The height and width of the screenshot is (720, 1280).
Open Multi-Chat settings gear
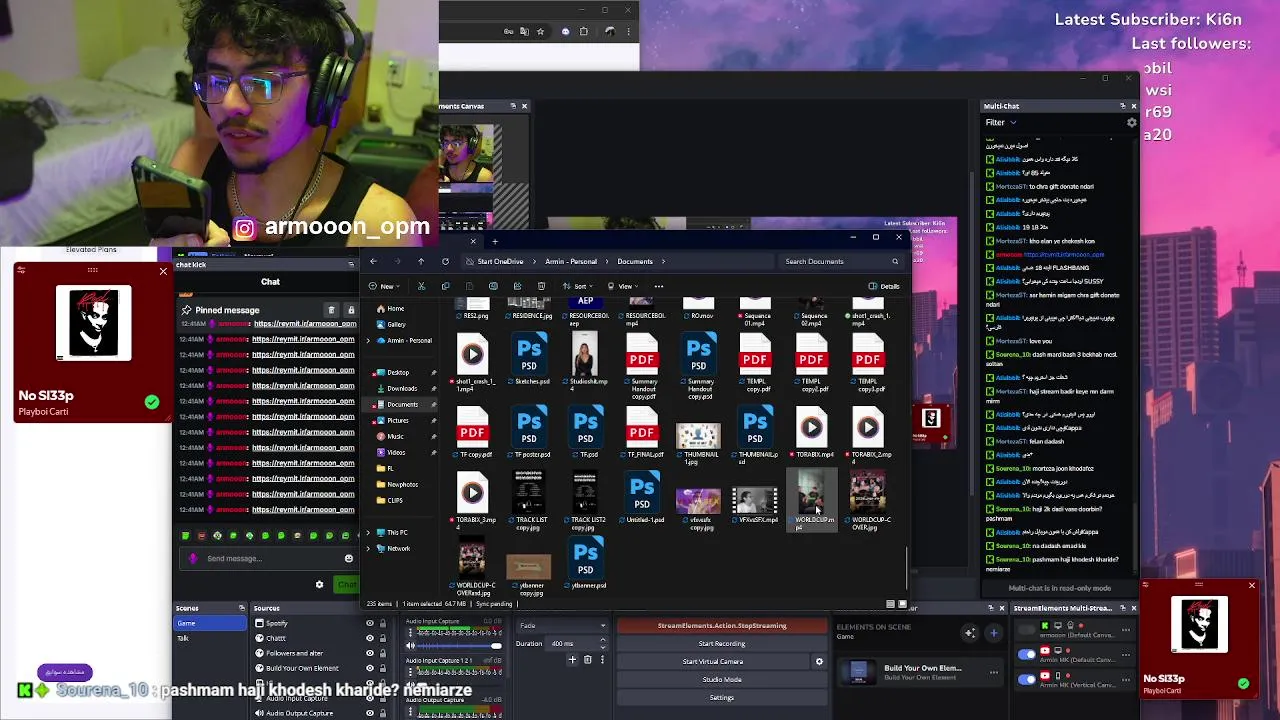(x=1131, y=123)
